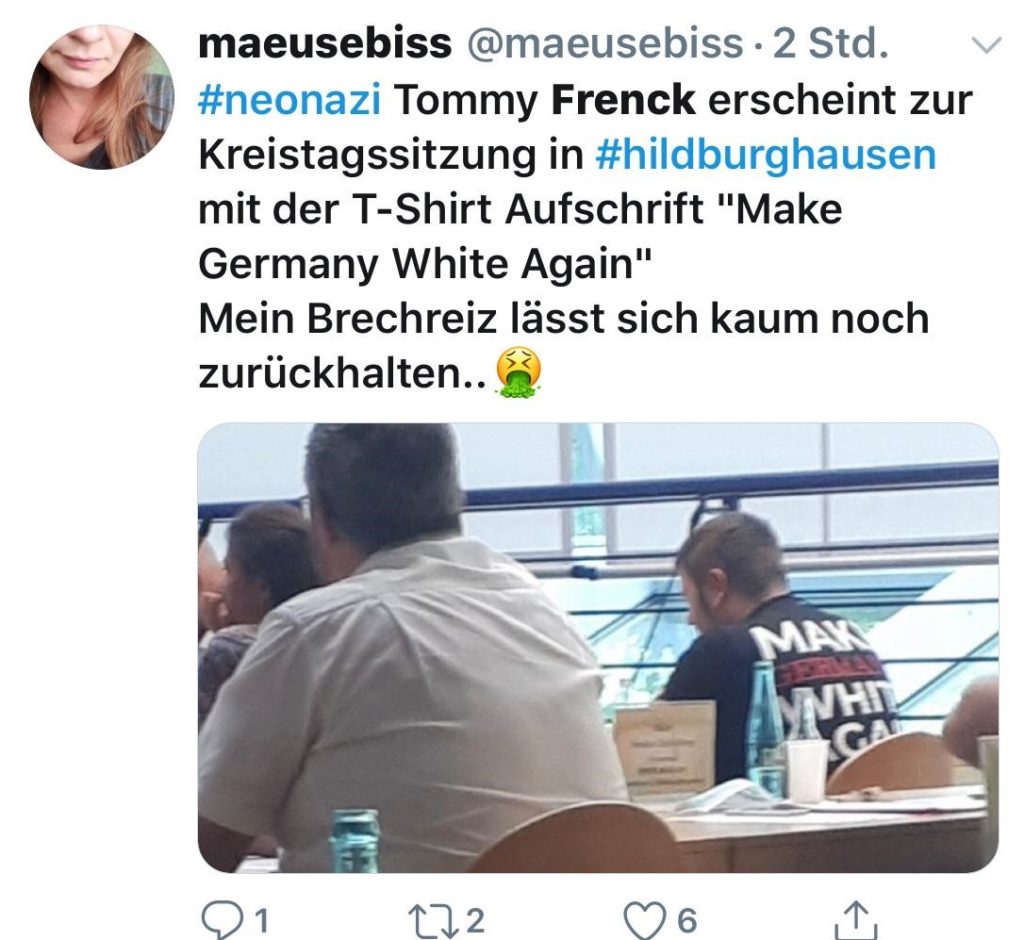
Task: Open the share tweet icon
Action: click(x=854, y=919)
